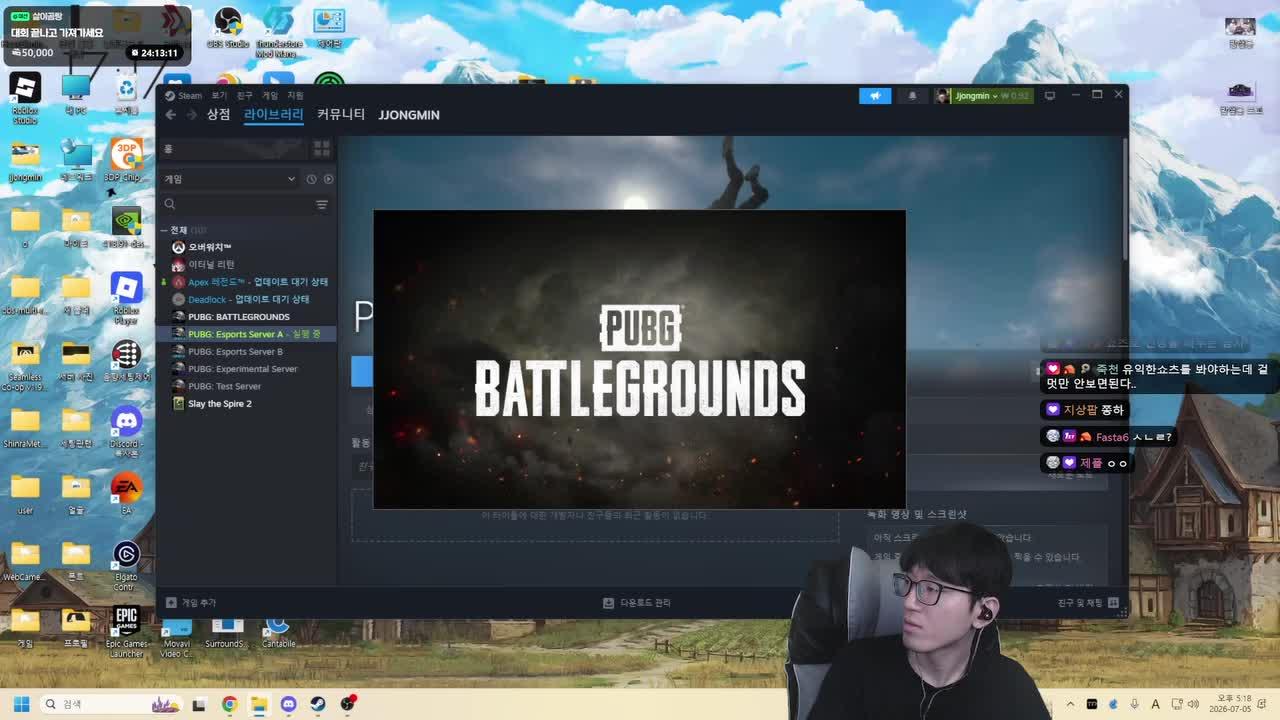Toggle library collections grid view icon
1280x720 pixels.
(x=322, y=149)
